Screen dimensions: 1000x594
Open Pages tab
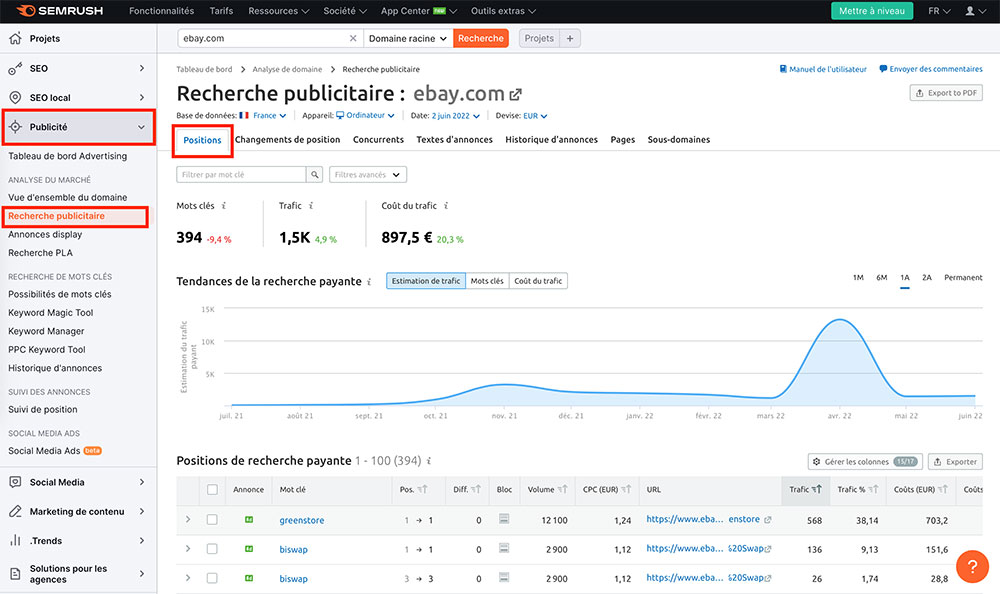(x=622, y=140)
